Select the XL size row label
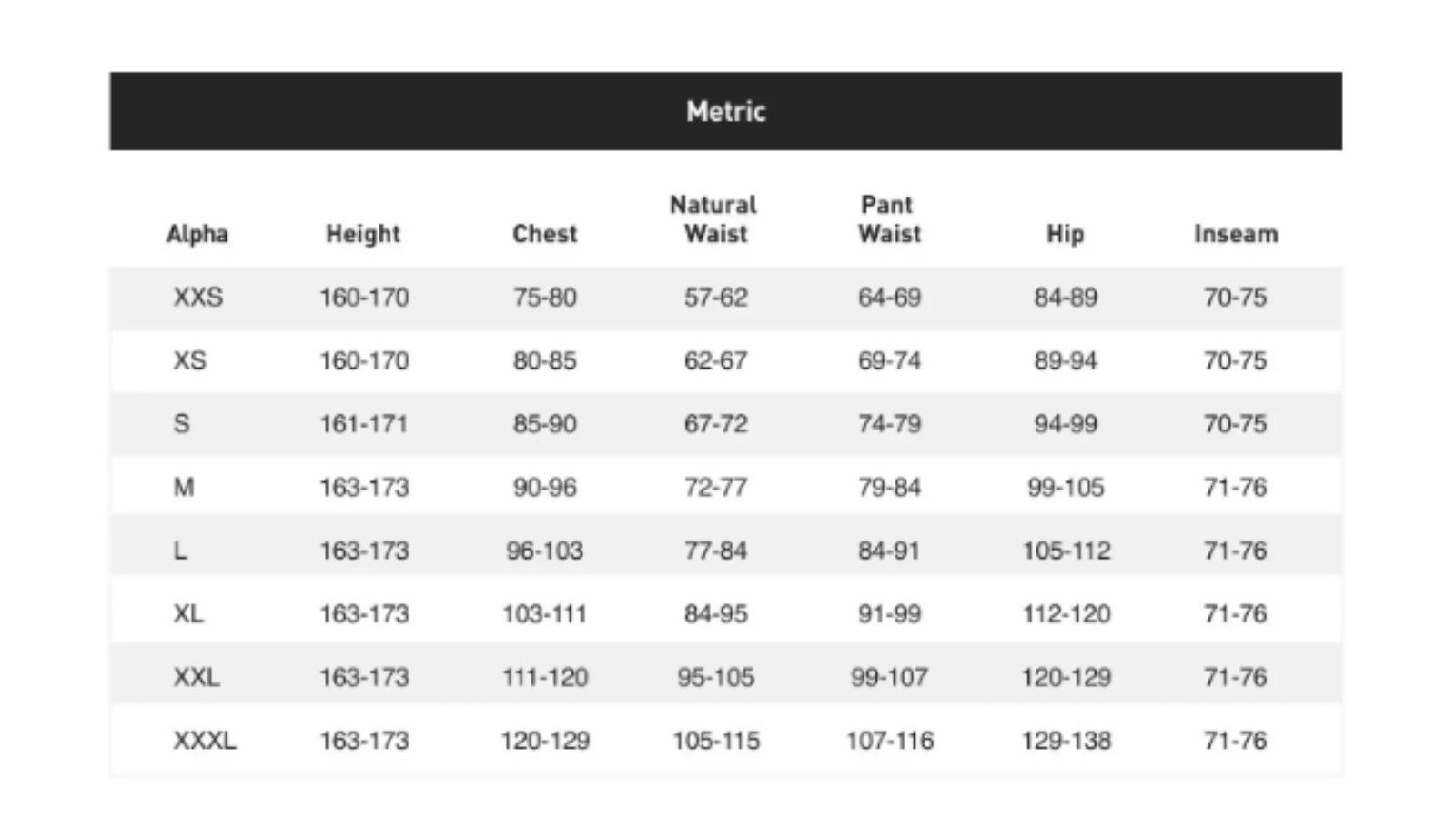The image size is (1456, 819). [x=188, y=614]
